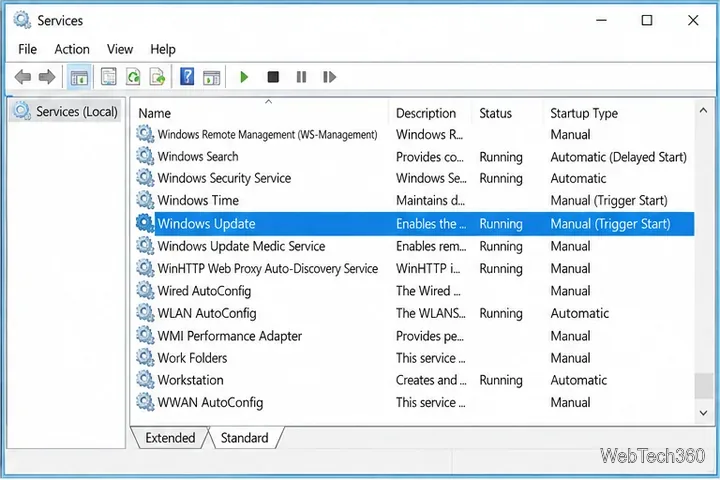Click 'The WLANS...' description cell
Viewport: 720px width, 480px height.
[x=431, y=313]
